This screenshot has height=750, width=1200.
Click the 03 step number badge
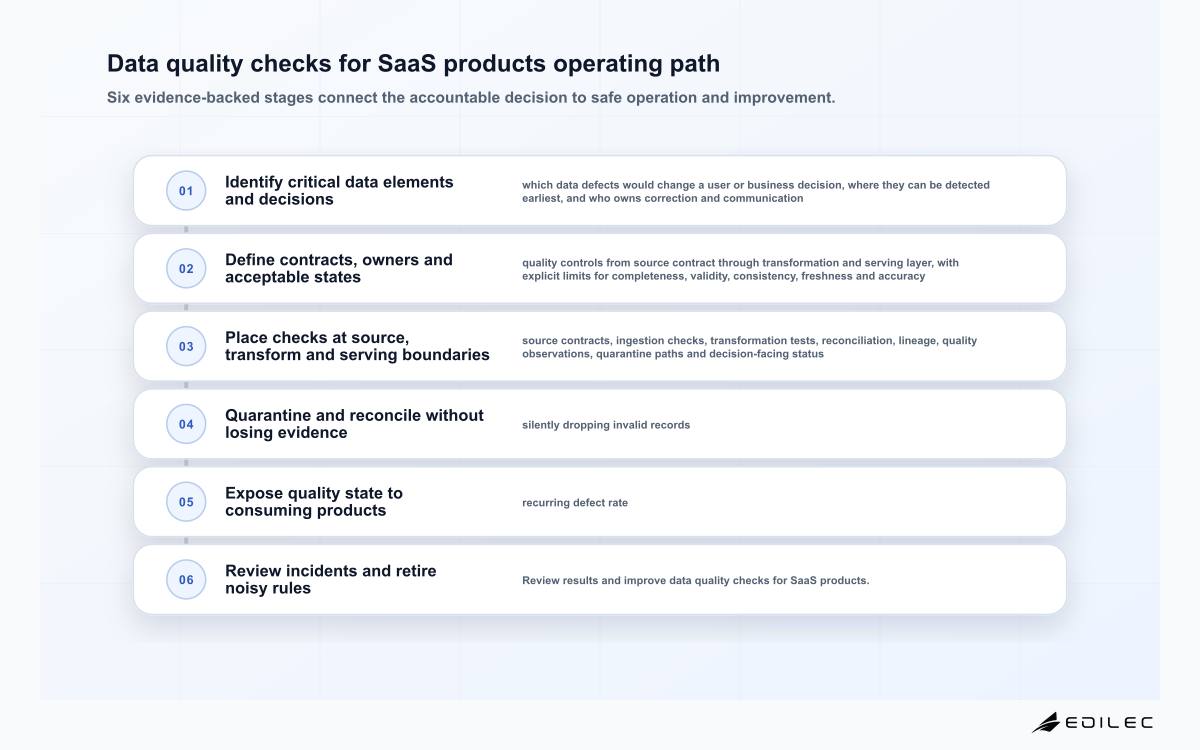coord(186,347)
